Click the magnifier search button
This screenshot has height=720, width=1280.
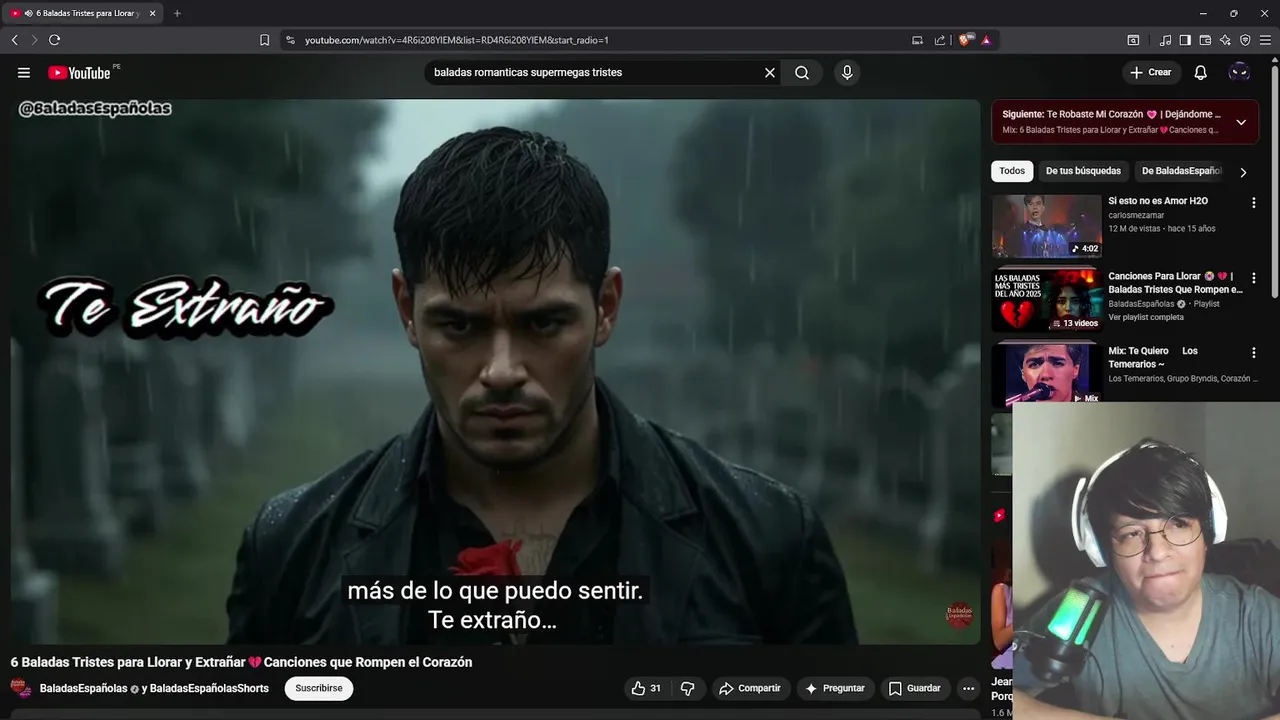coord(802,72)
